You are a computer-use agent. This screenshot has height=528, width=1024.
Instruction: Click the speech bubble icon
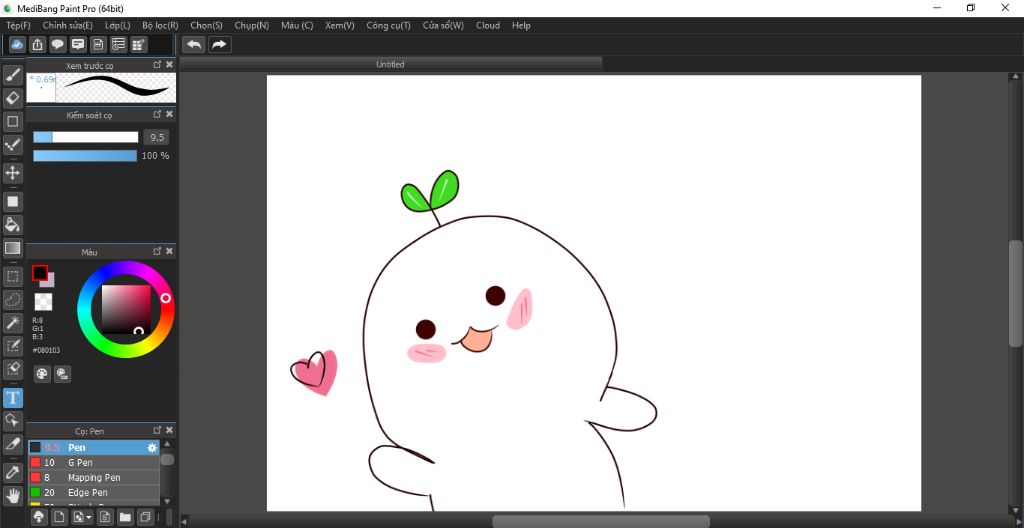pyautogui.click(x=57, y=44)
